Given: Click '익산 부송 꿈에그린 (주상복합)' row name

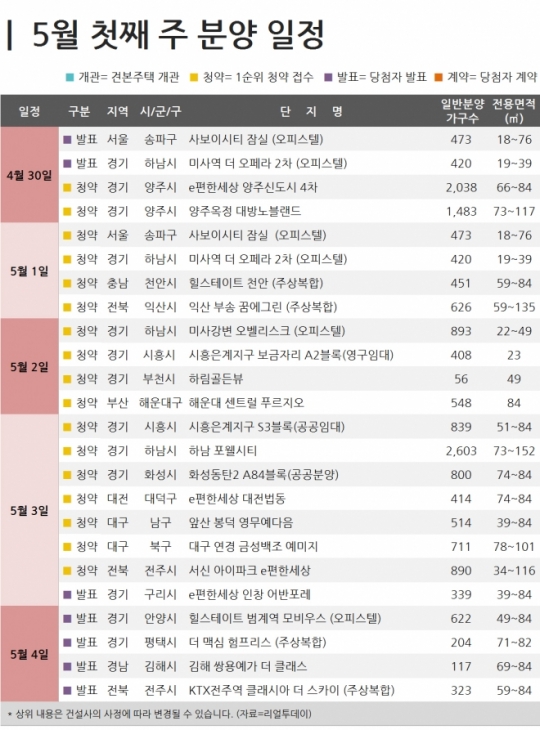Looking at the screenshot, I should [x=263, y=307].
